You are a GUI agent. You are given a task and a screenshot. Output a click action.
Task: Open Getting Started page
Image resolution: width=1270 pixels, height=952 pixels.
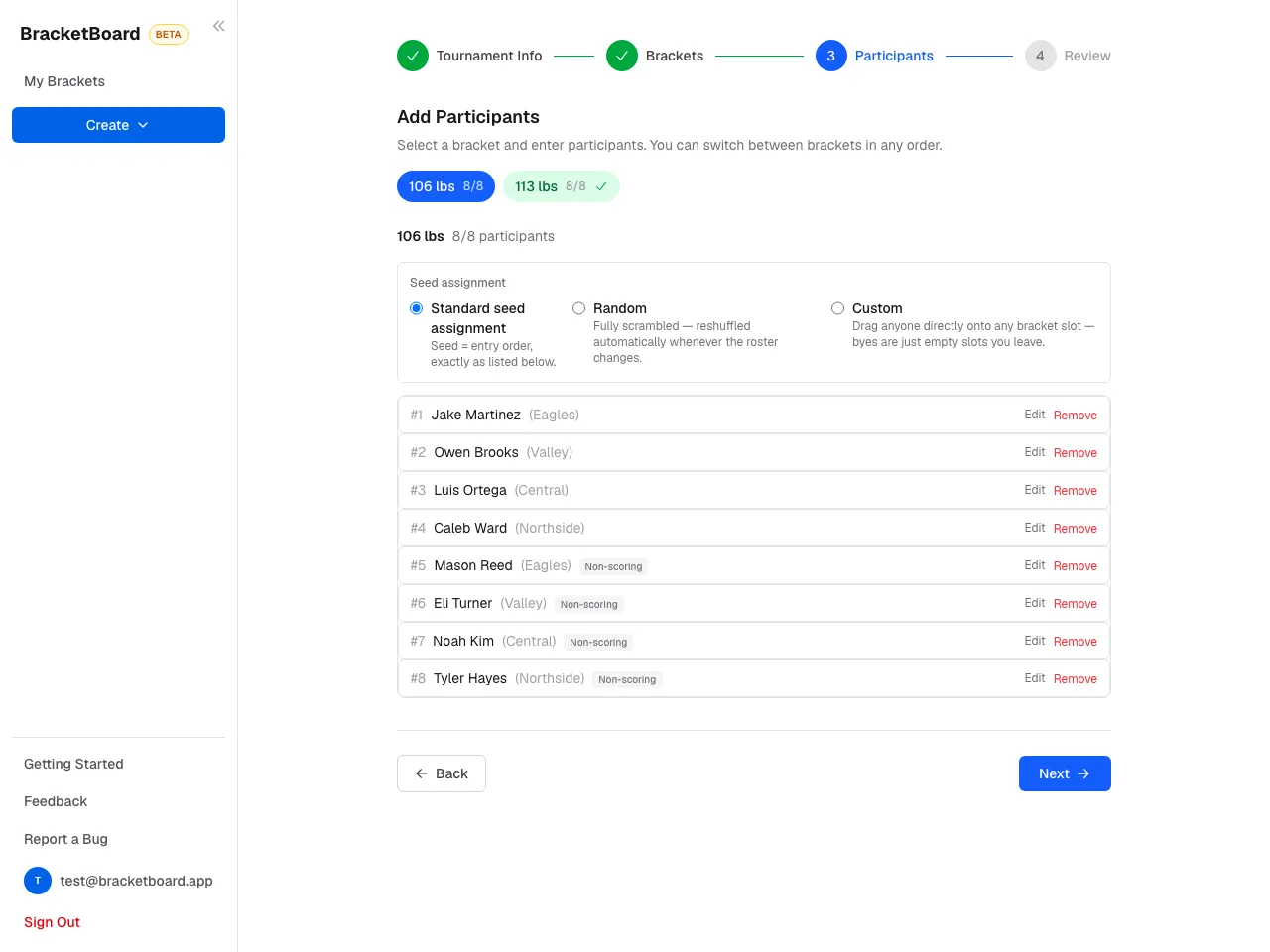point(73,764)
